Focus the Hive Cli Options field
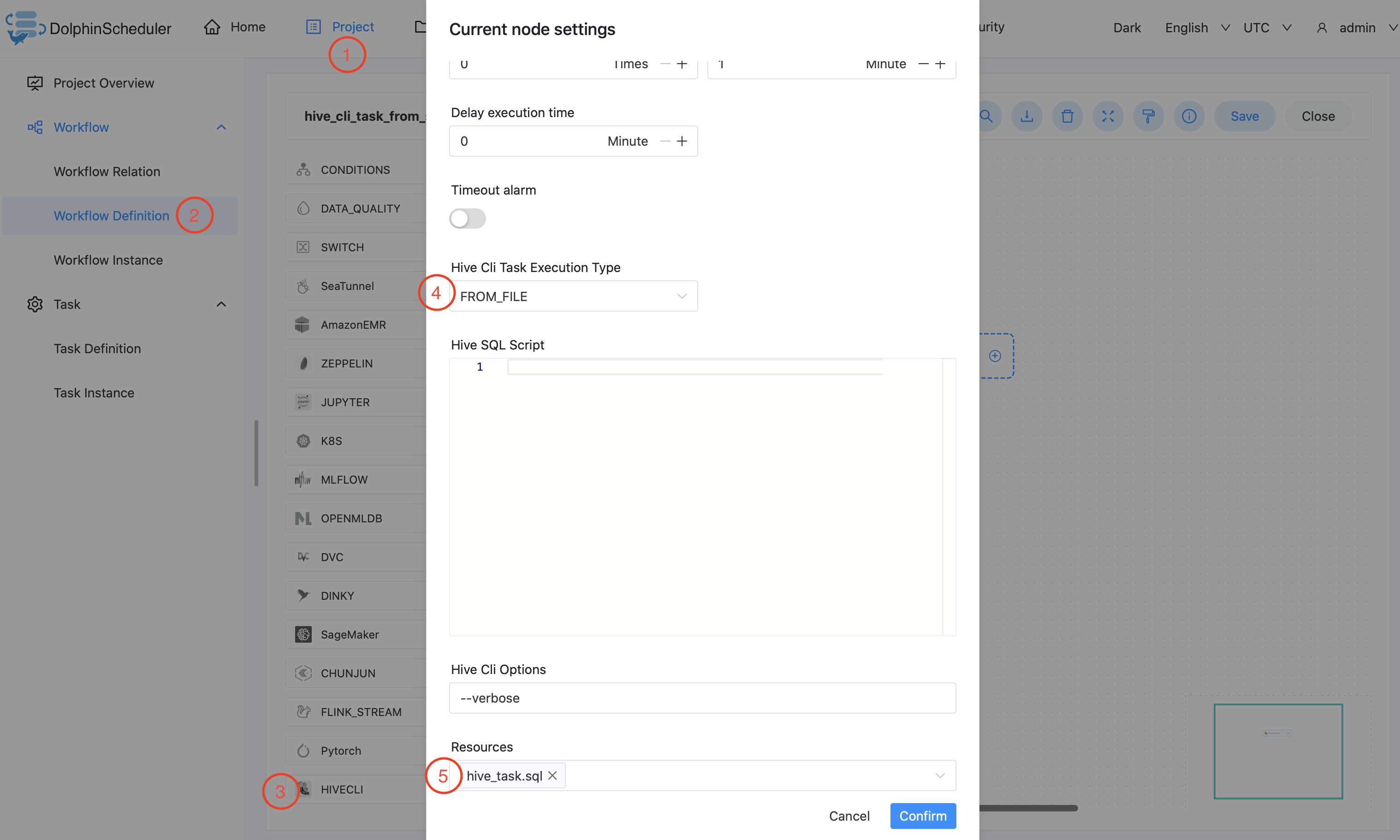1400x840 pixels. coord(702,698)
